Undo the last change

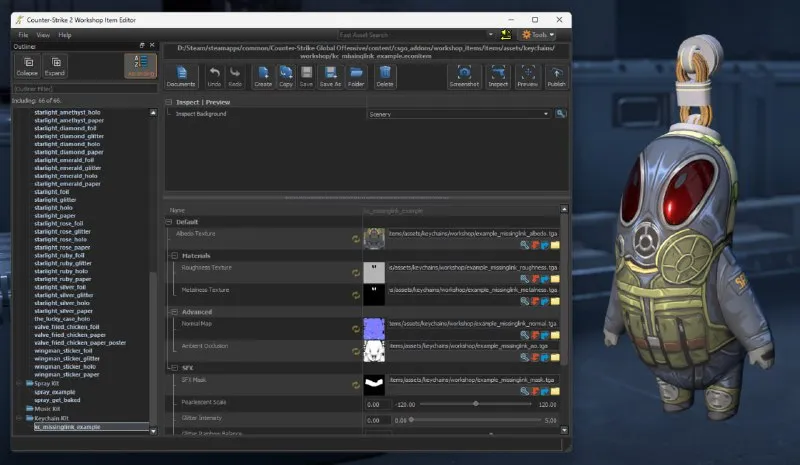point(214,77)
